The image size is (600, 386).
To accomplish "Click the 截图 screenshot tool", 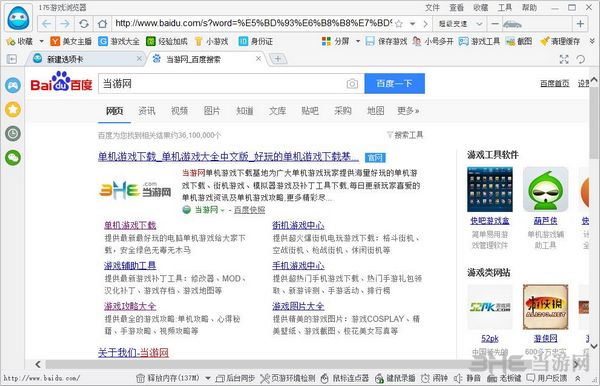I will point(519,41).
